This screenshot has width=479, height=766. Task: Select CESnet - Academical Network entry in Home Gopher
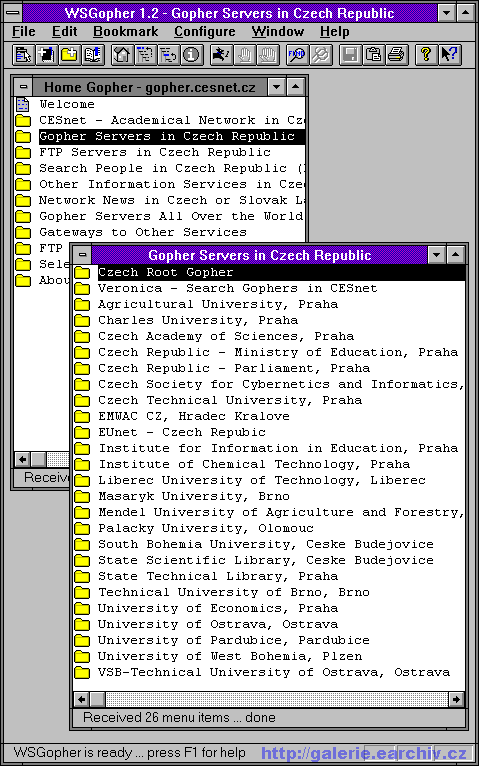[172, 120]
